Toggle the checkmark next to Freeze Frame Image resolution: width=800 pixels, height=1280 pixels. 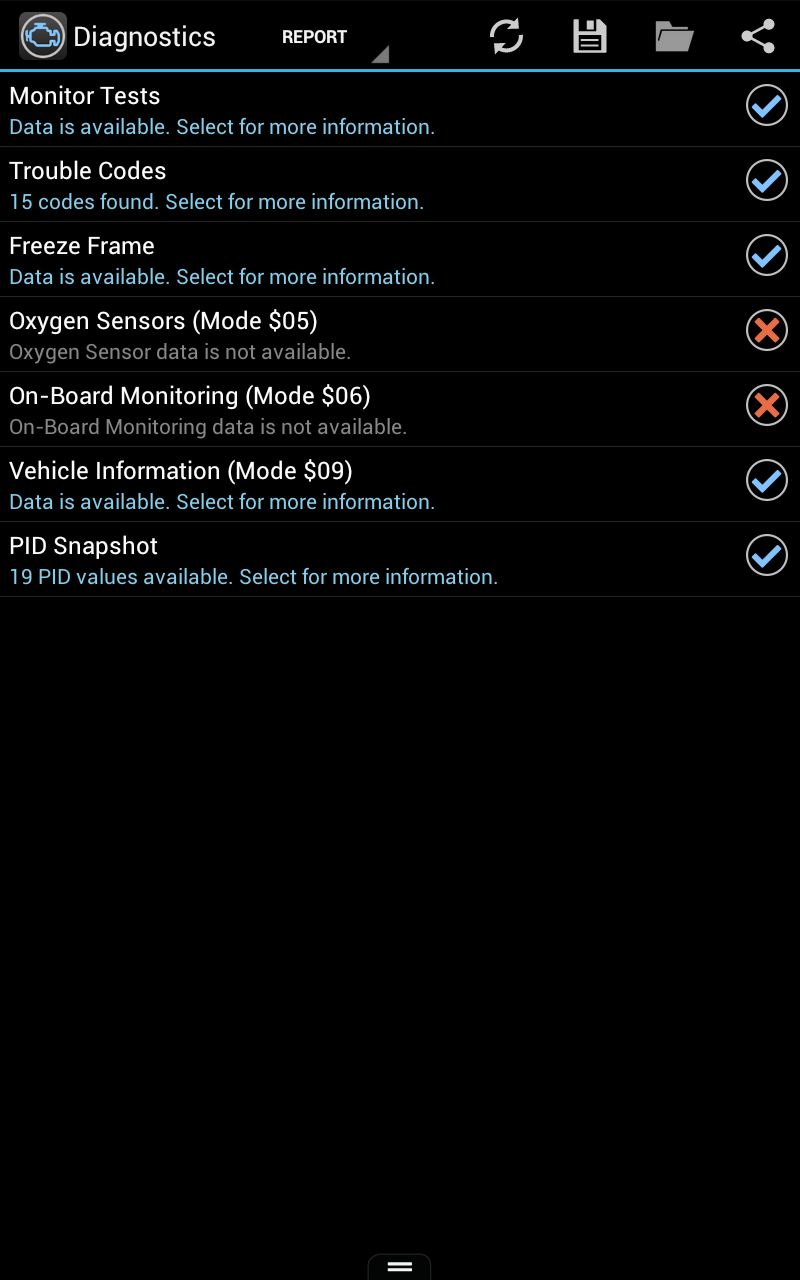click(766, 255)
